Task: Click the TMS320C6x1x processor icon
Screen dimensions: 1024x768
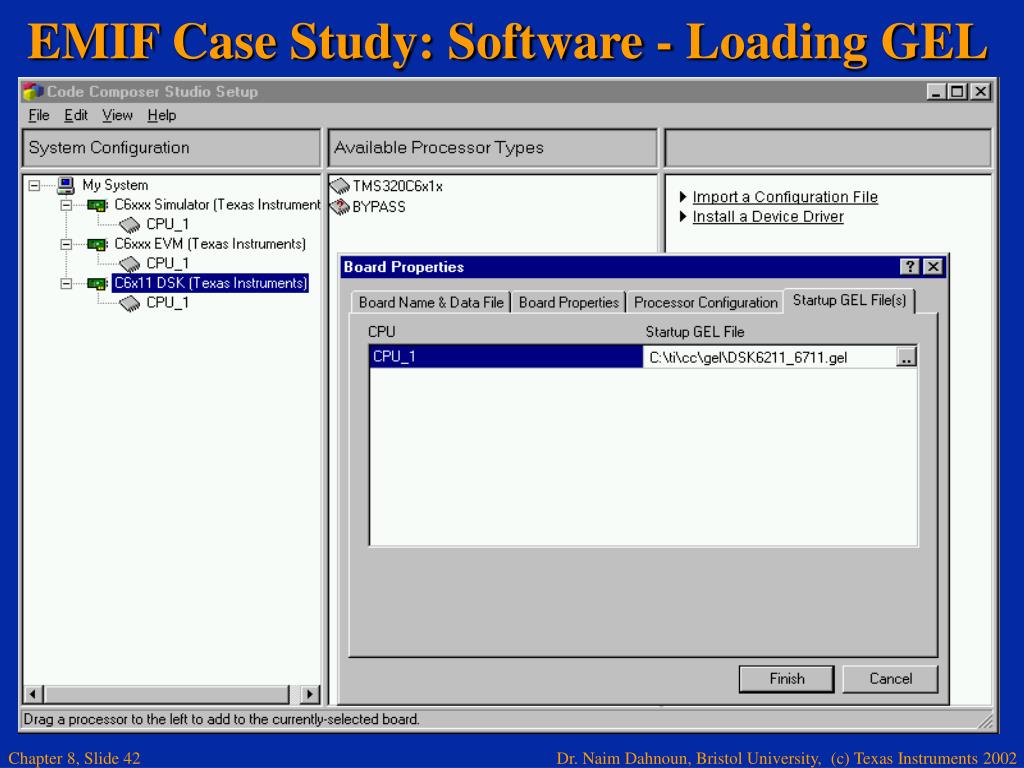Action: pos(340,187)
